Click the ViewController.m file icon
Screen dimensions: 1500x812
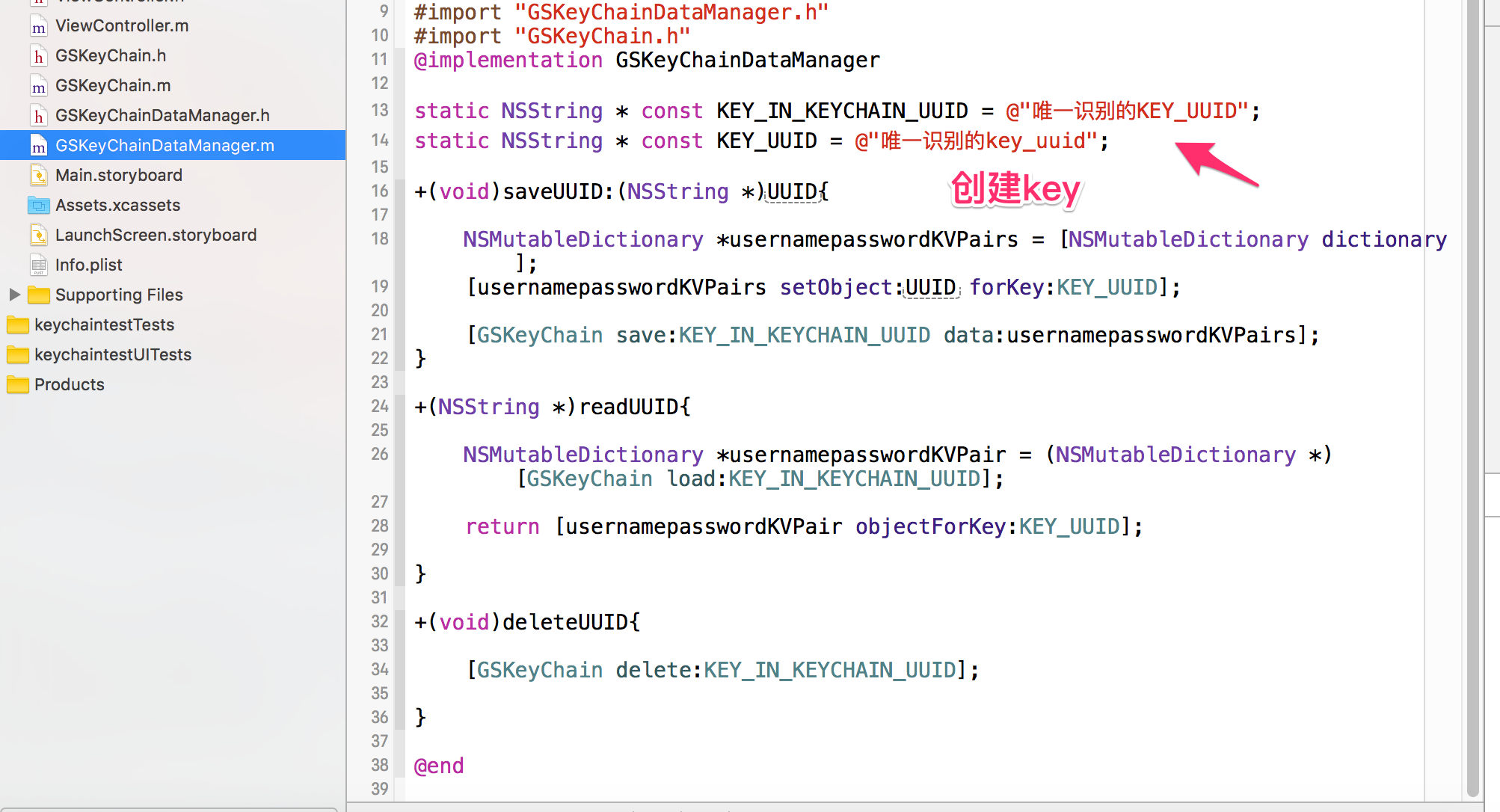[x=39, y=26]
